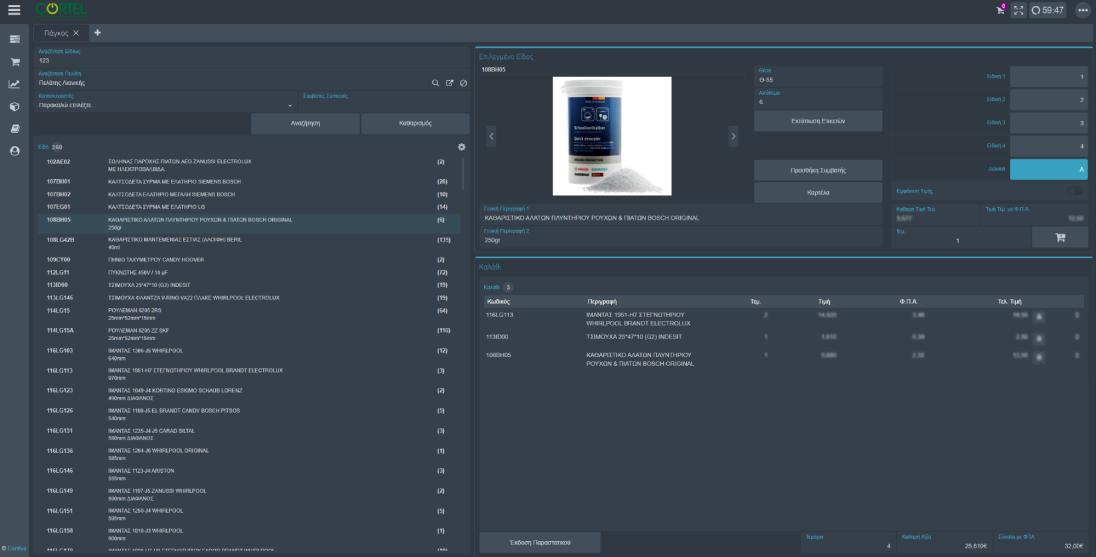Open the chart statistics icon in sidebar
This screenshot has width=1096, height=557.
click(14, 84)
